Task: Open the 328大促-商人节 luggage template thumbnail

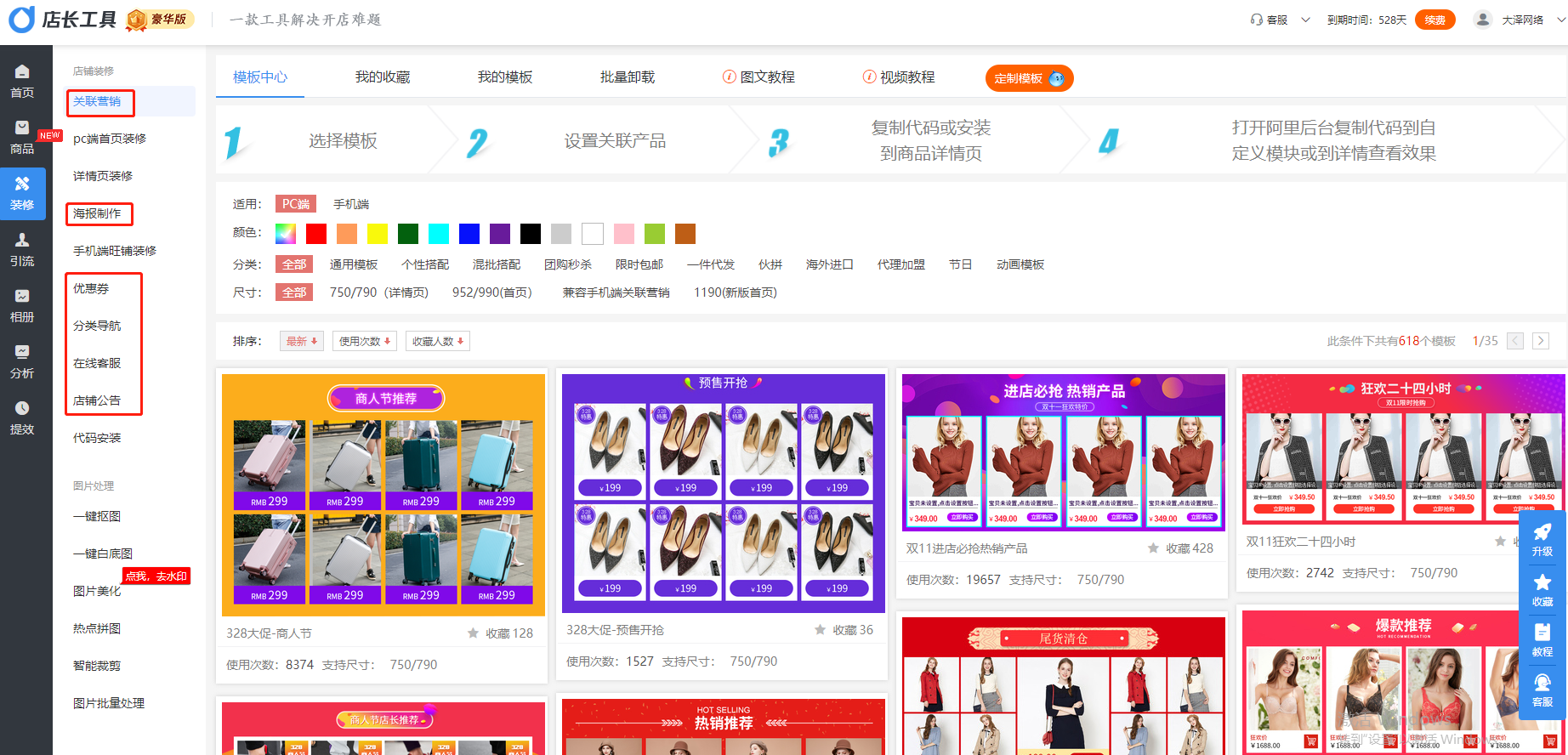Action: click(x=383, y=495)
